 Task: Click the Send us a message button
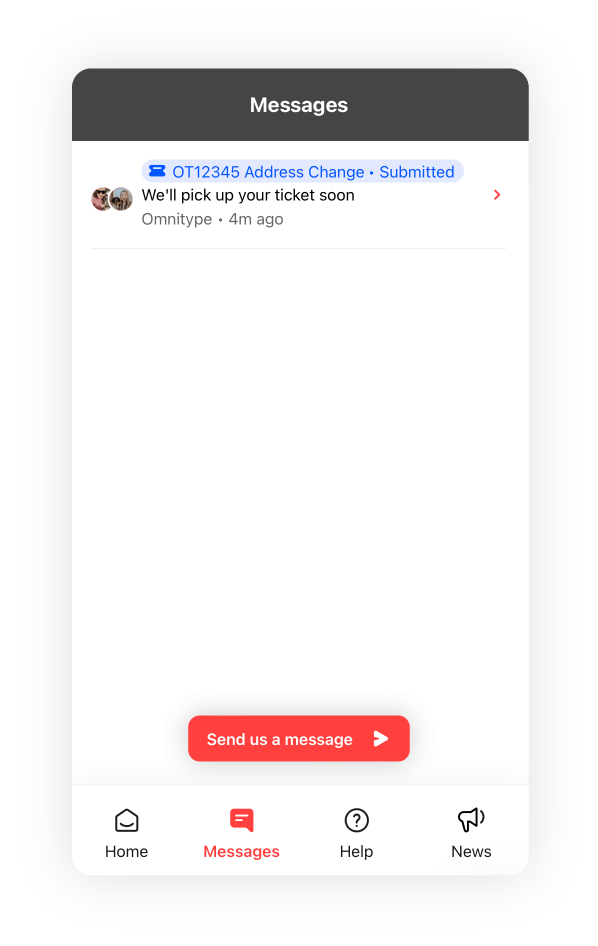299,738
